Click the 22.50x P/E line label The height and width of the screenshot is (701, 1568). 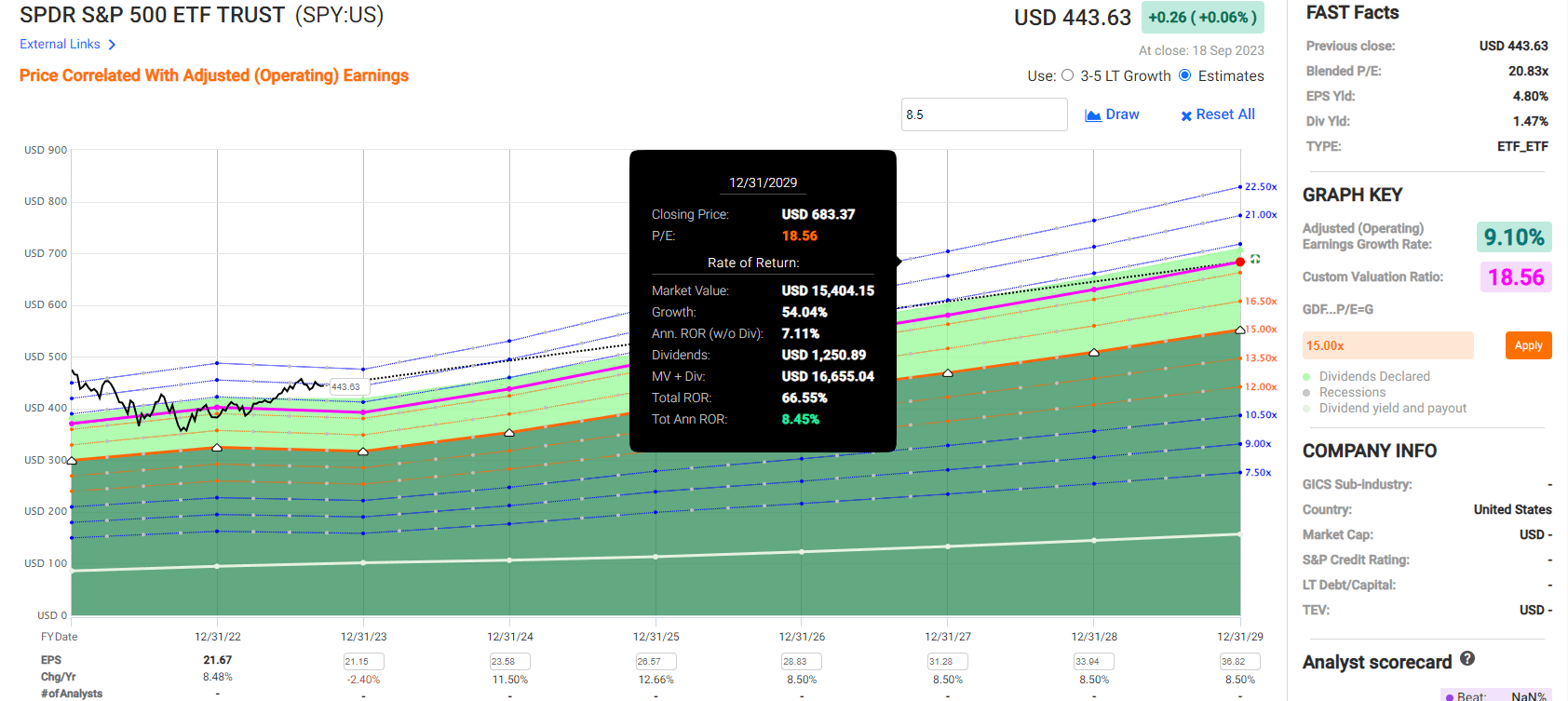coord(1261,187)
